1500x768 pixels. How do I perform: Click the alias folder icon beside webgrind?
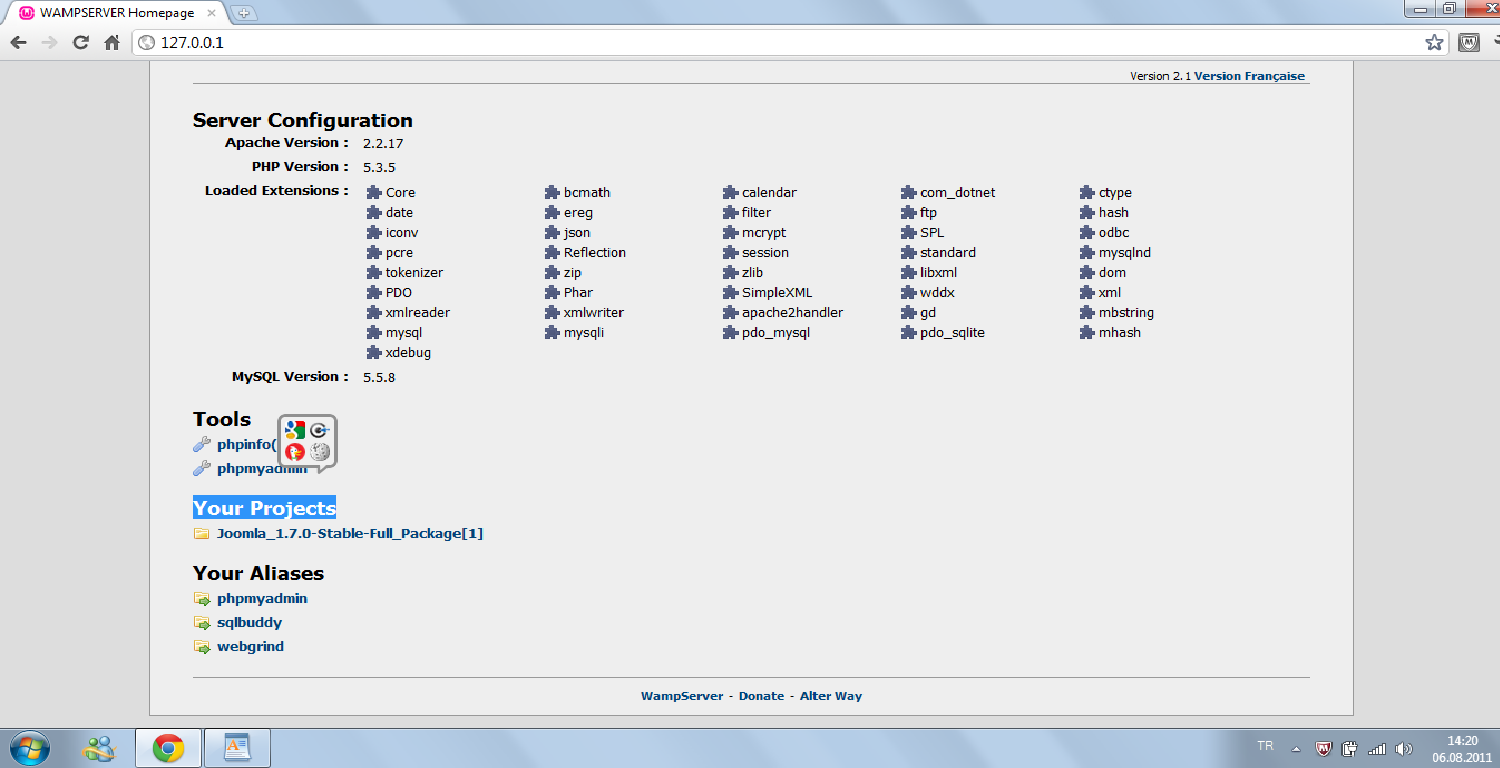[201, 647]
